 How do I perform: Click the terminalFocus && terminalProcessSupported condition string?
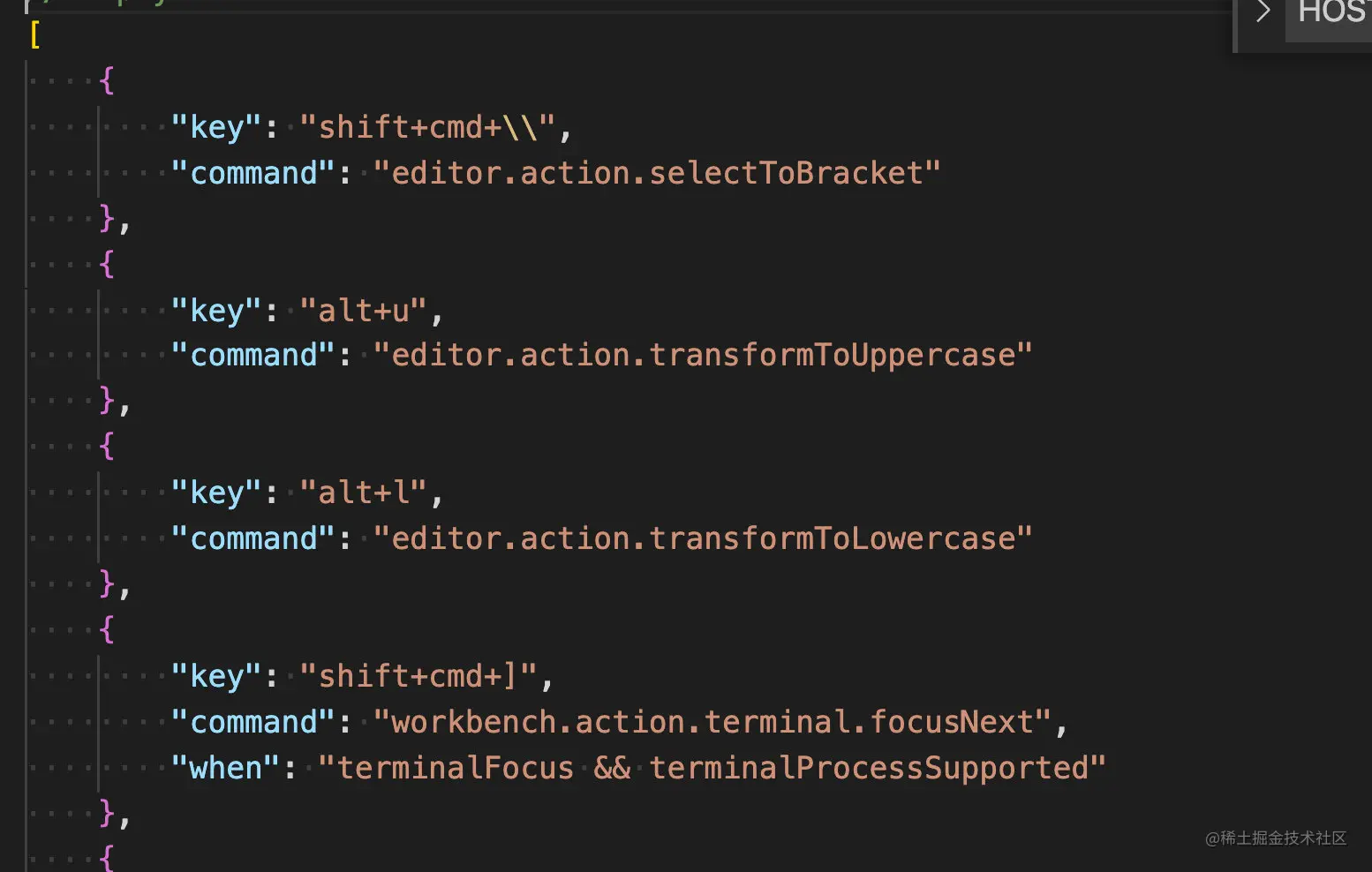click(x=712, y=768)
